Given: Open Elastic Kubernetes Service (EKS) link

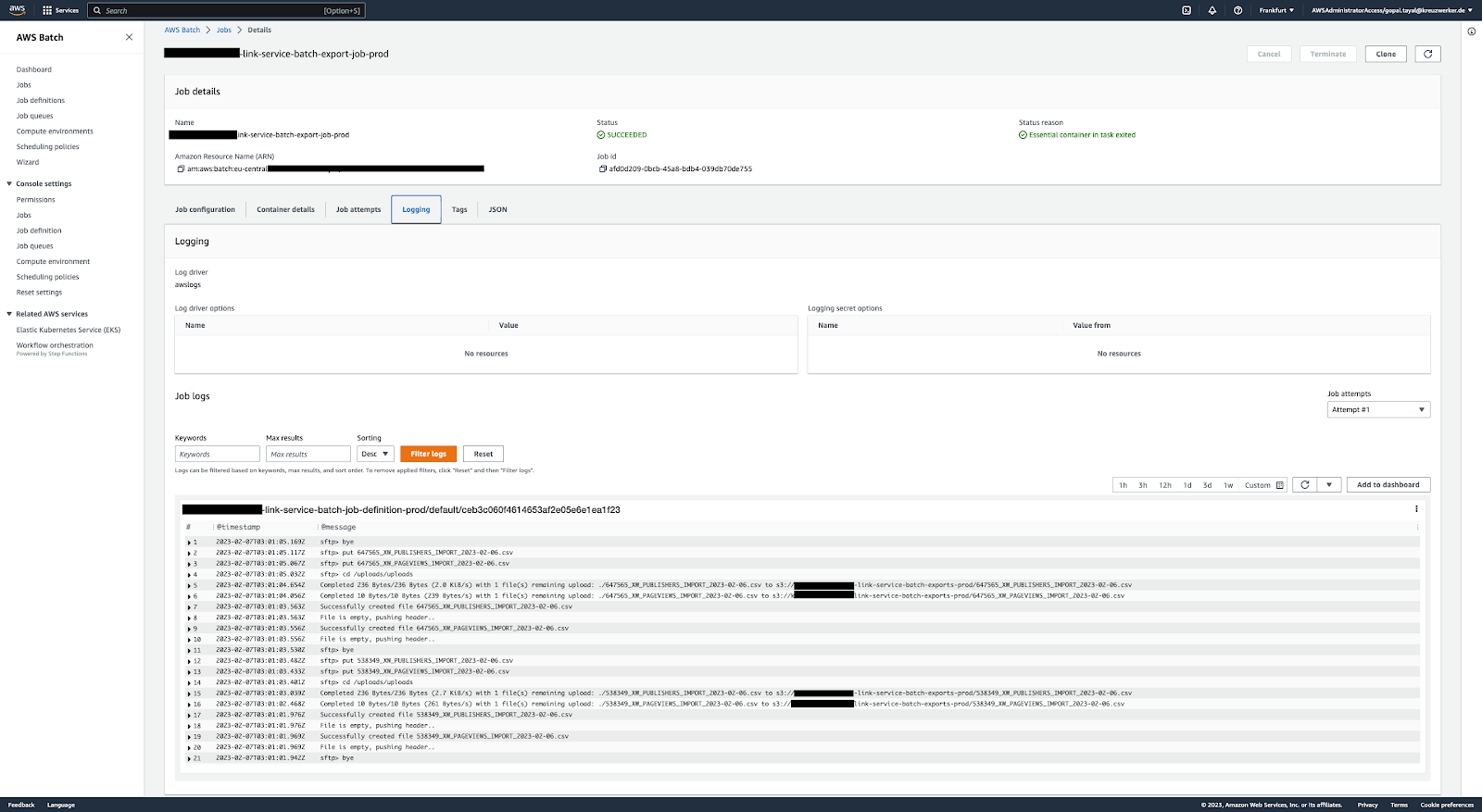Looking at the screenshot, I should tap(69, 330).
